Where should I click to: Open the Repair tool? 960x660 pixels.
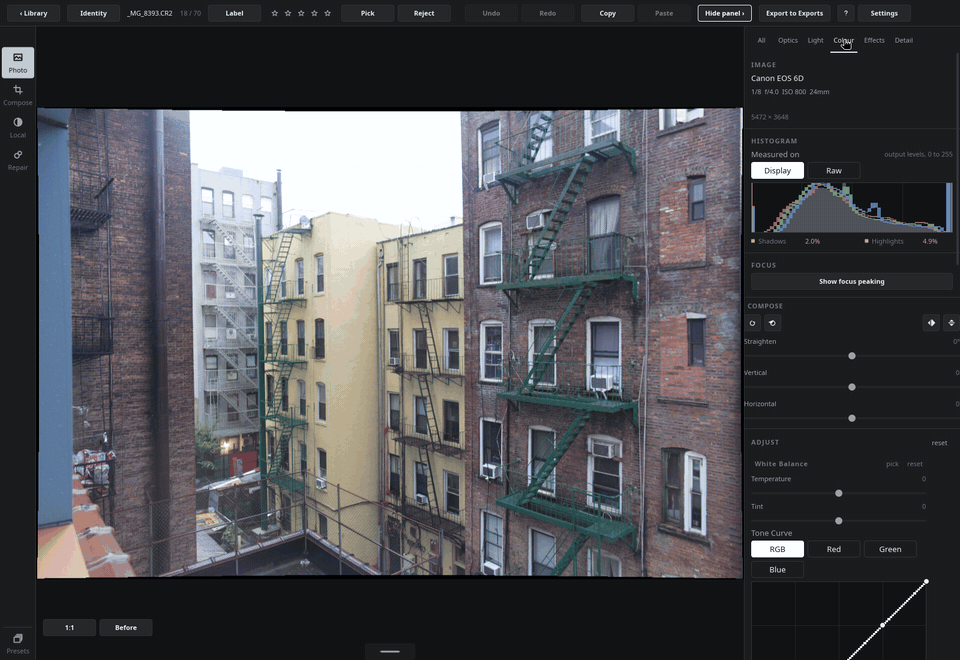tap(18, 160)
